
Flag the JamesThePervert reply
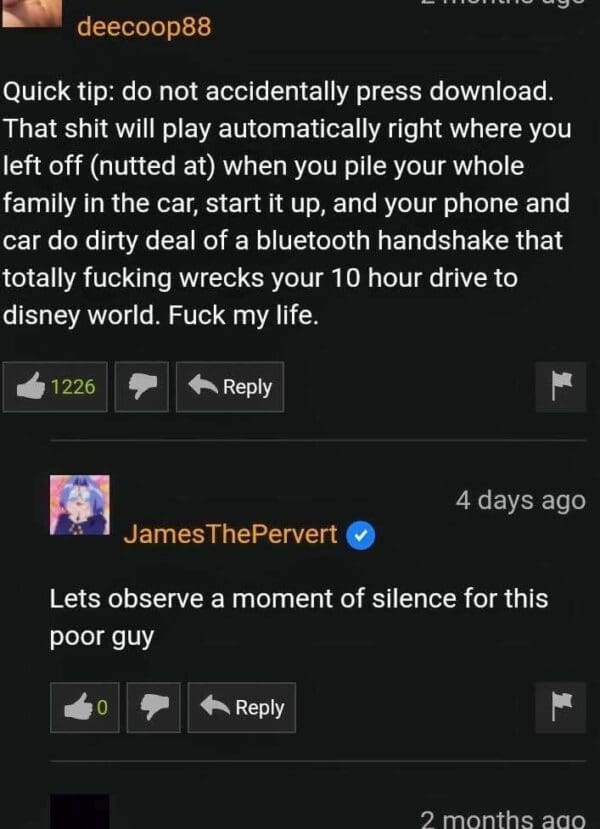[561, 707]
